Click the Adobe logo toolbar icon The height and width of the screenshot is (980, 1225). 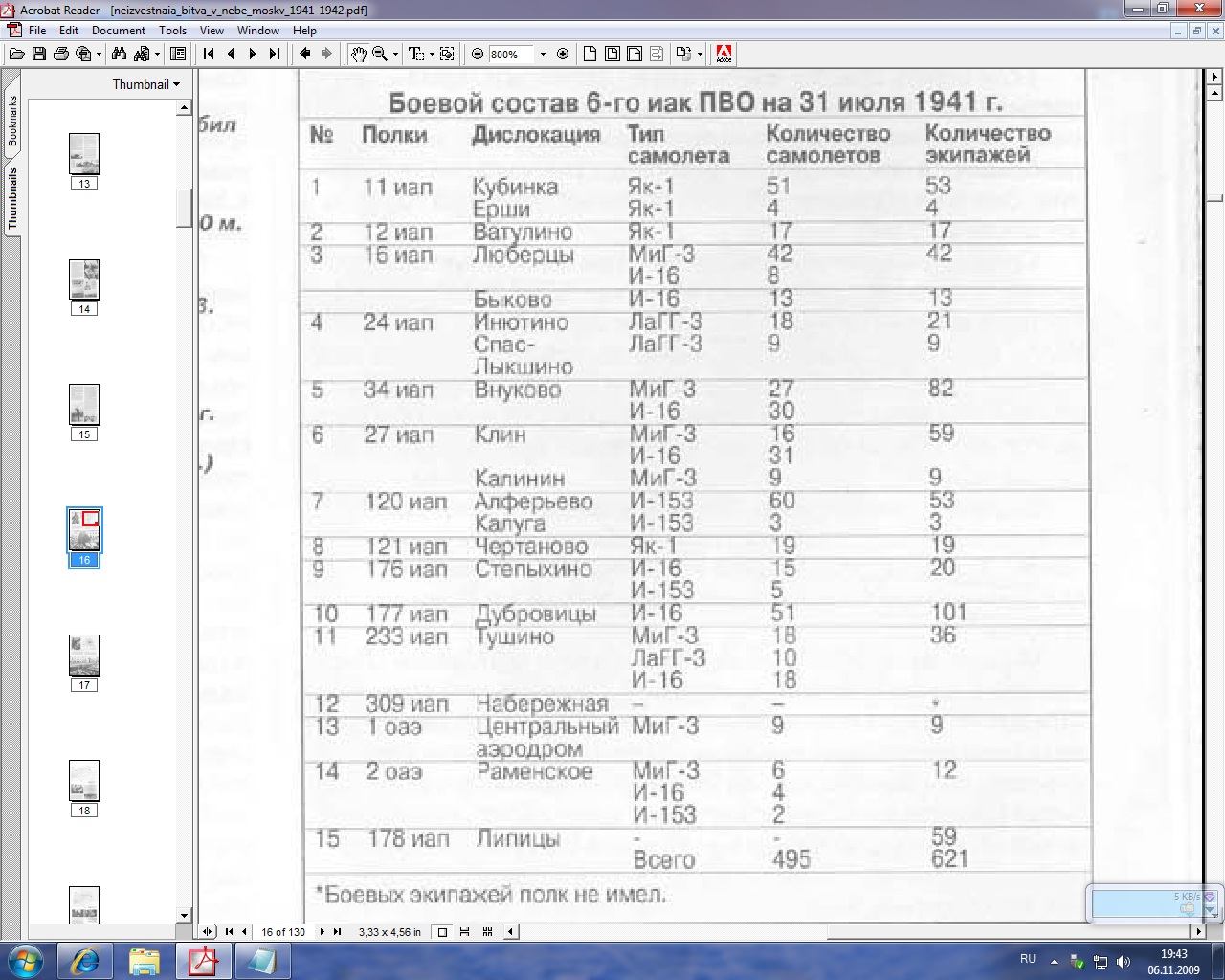(724, 55)
